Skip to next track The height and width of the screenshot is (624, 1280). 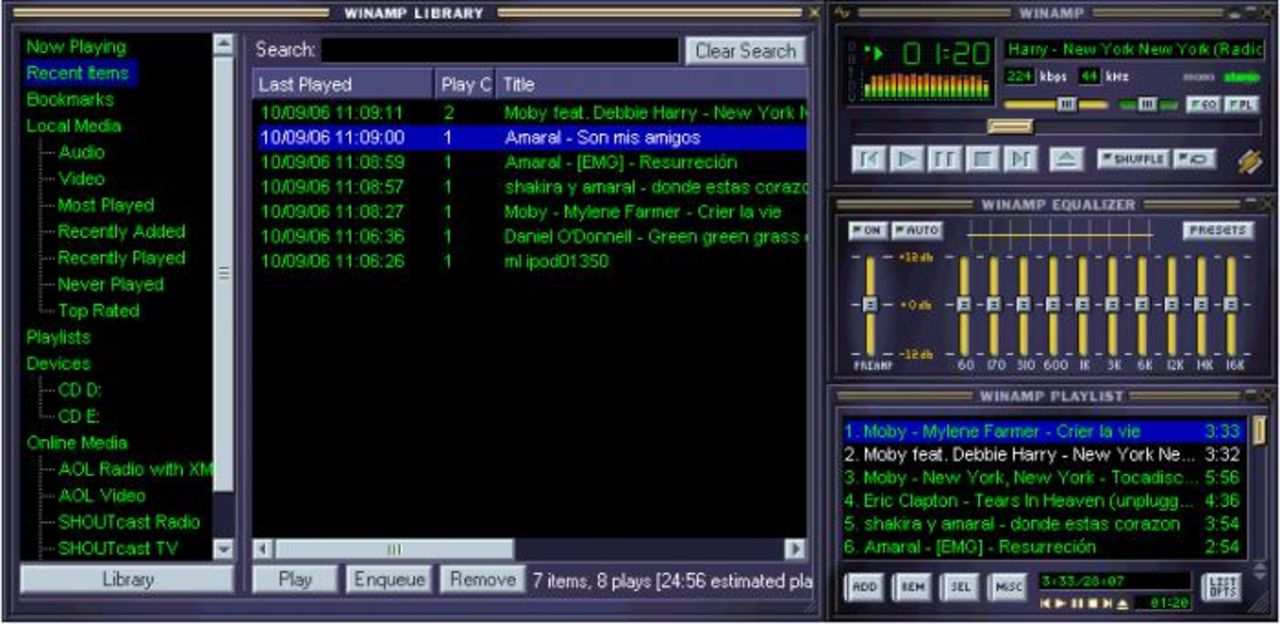(x=1020, y=157)
